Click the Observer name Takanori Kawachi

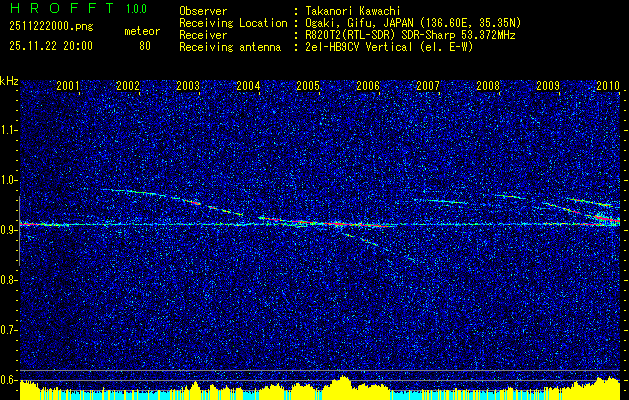click(350, 11)
